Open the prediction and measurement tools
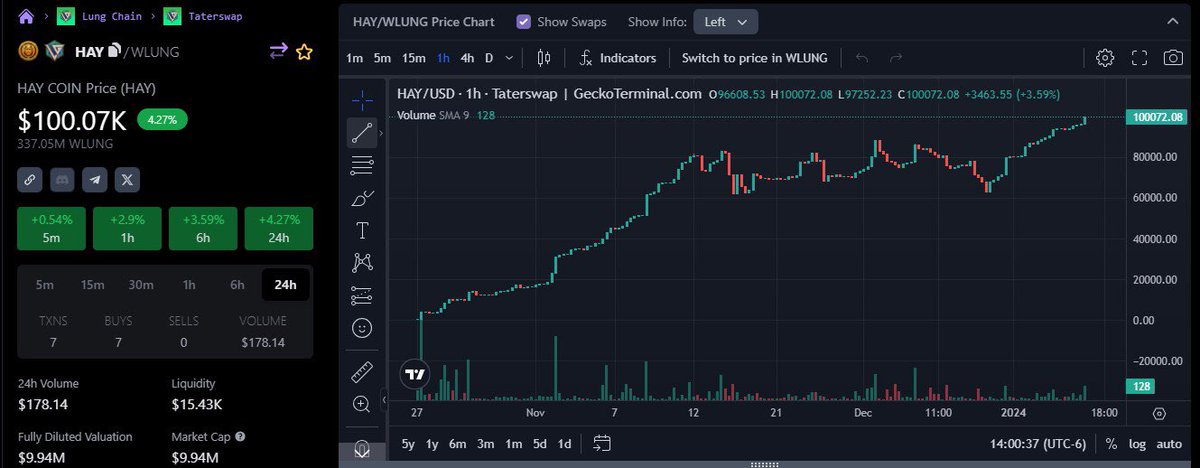The image size is (1200, 468). tap(362, 296)
